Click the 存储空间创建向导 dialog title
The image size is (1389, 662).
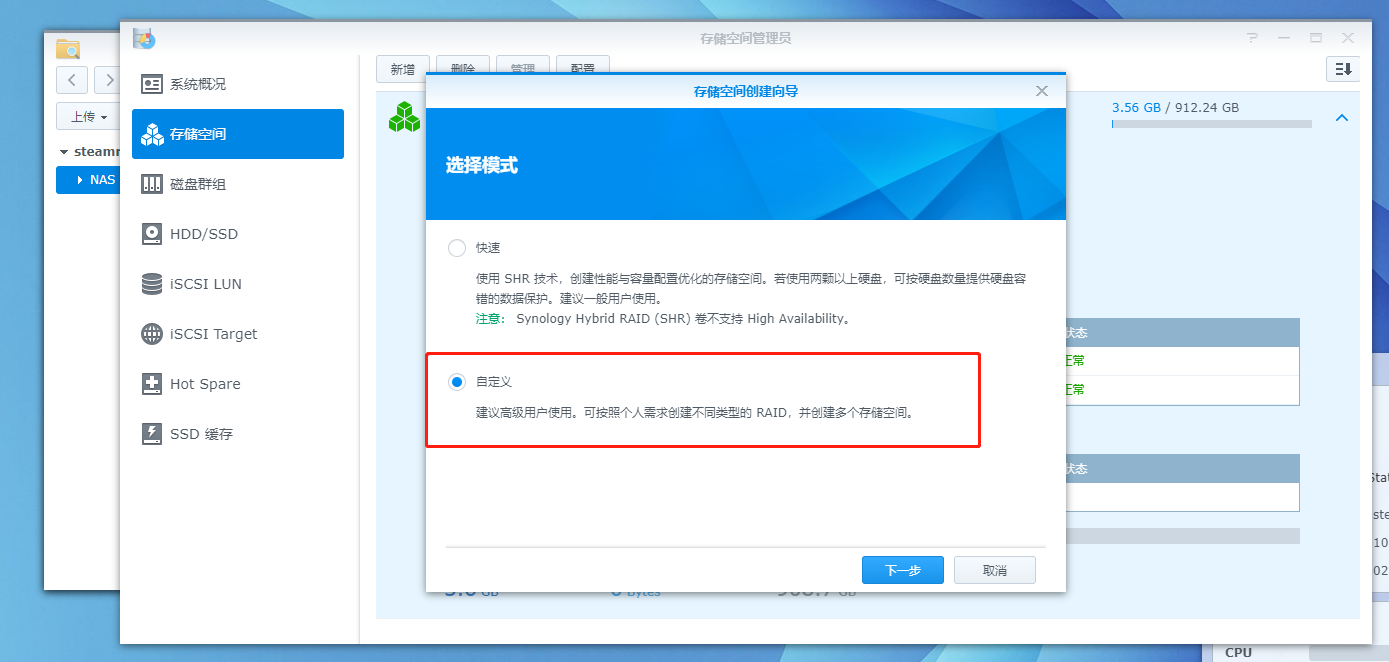click(746, 91)
